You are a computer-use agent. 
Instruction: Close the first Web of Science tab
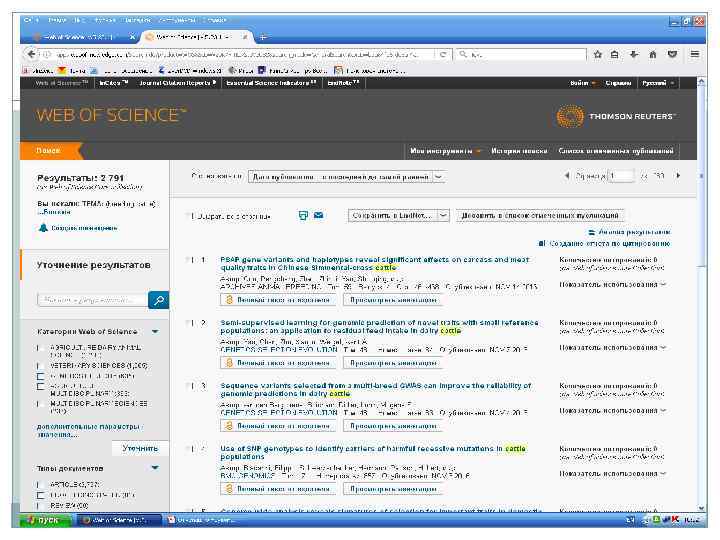pos(132,36)
